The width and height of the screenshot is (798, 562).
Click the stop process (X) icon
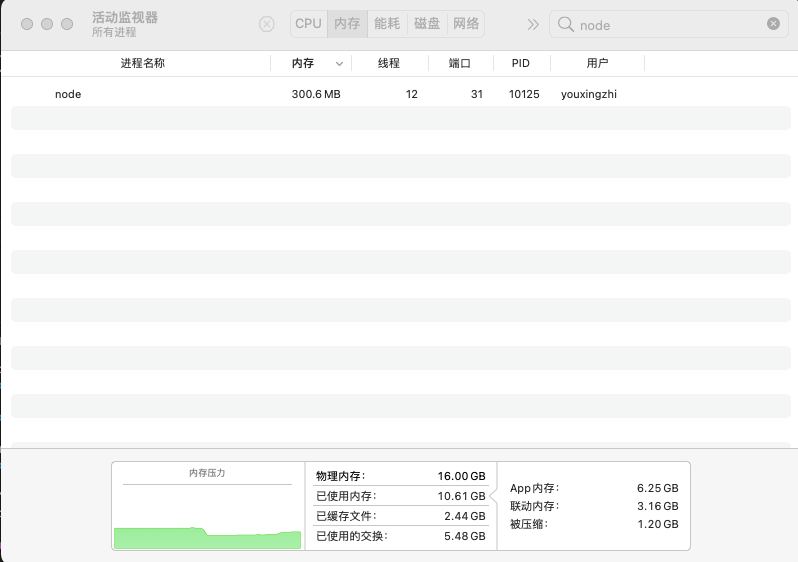point(267,24)
